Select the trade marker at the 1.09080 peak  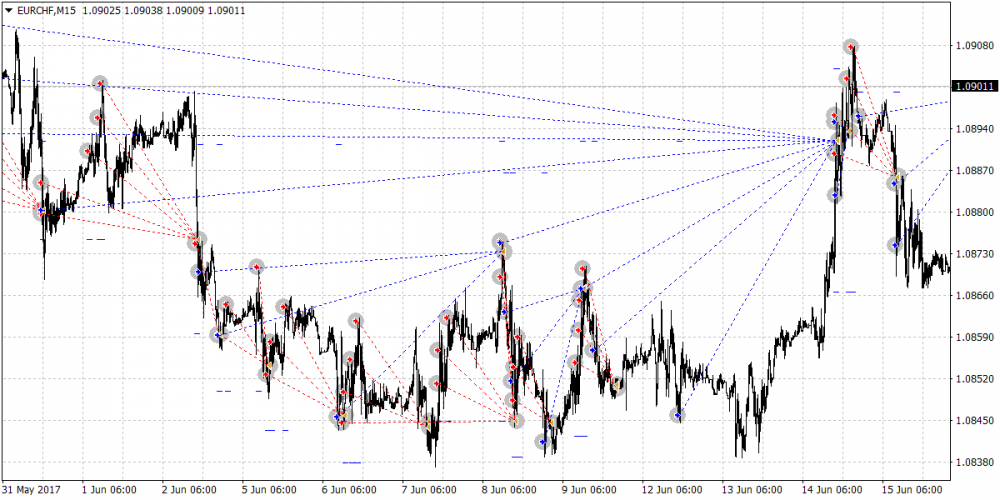click(851, 46)
